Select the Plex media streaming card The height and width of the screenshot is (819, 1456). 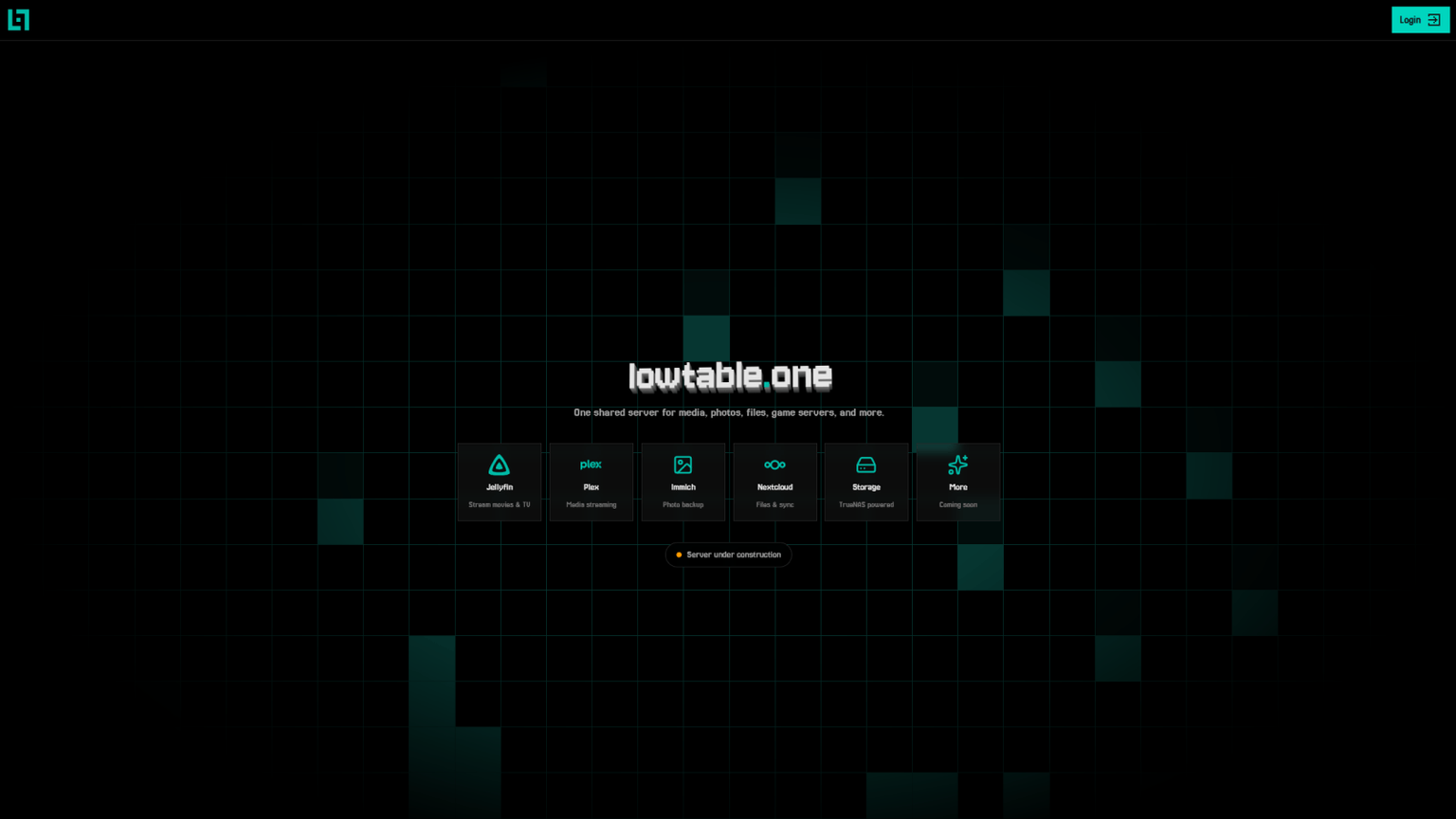(x=591, y=482)
